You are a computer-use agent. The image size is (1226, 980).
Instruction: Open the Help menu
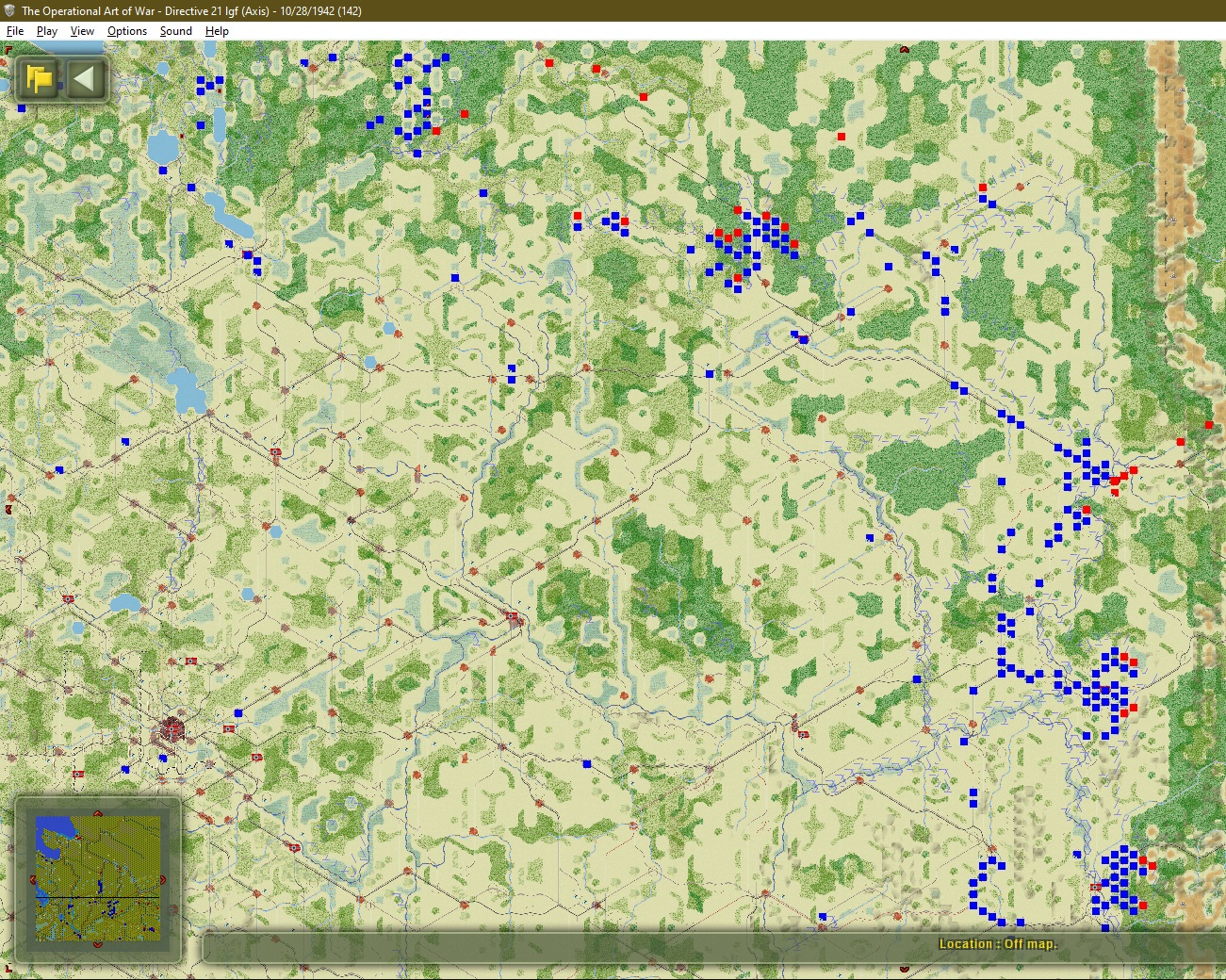pyautogui.click(x=218, y=31)
